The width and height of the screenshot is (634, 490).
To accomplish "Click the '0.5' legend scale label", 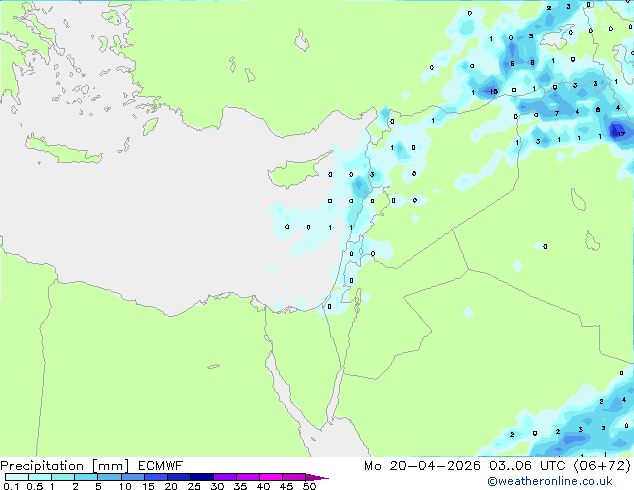I will 35,486.
